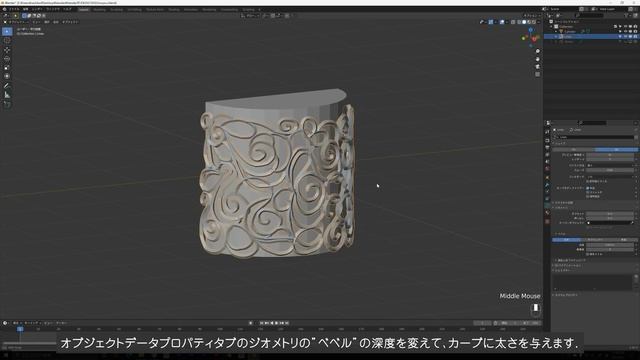
Task: Switch to the Sculpting workspace tab
Action: coord(116,9)
